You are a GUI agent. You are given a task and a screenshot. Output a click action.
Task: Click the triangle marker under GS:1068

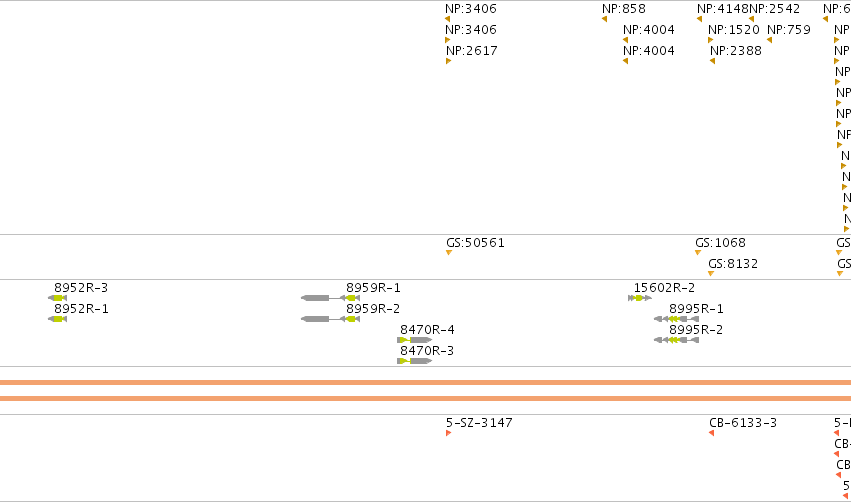(698, 253)
